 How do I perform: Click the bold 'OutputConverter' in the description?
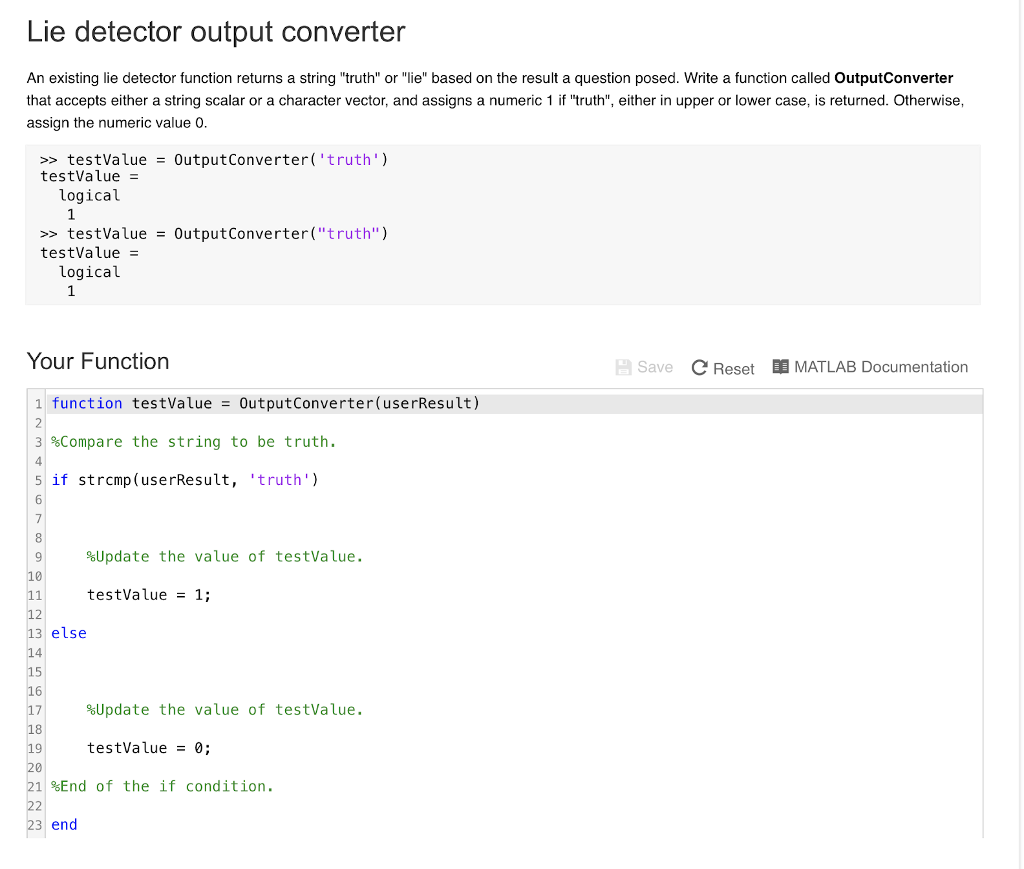893,78
